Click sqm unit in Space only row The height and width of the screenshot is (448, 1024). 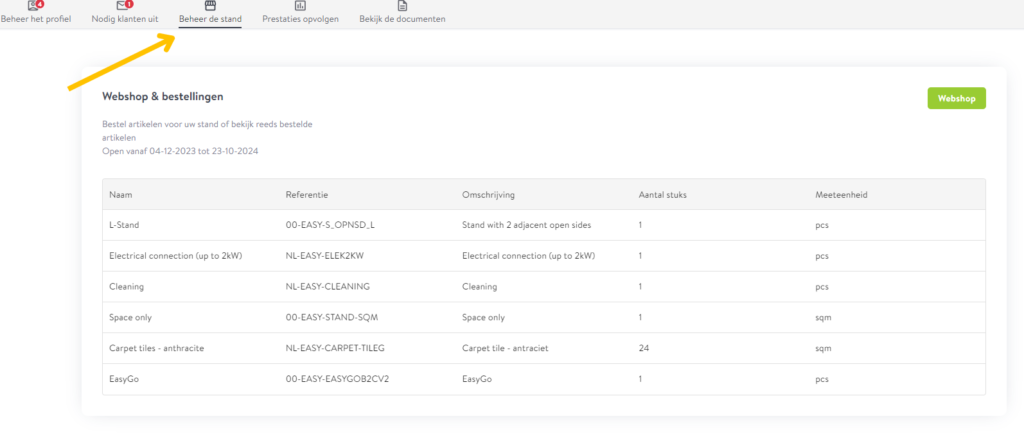click(823, 317)
